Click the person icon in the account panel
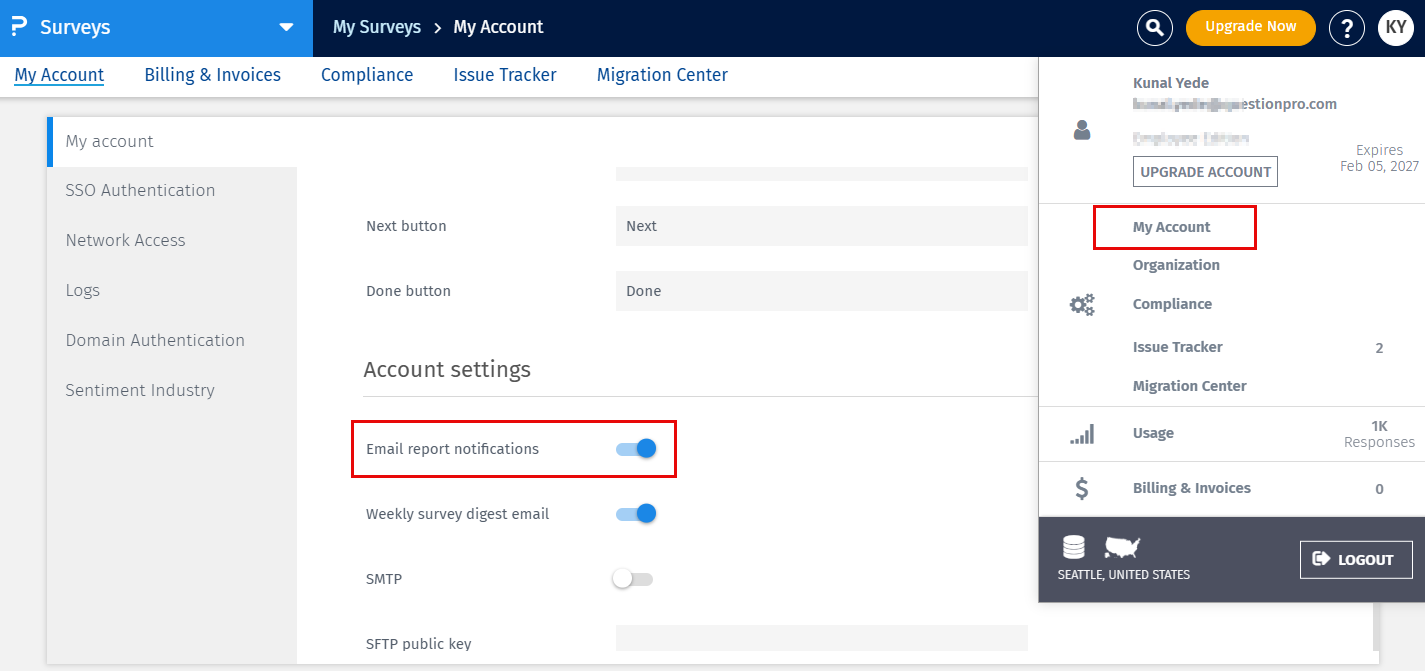The height and width of the screenshot is (671, 1425). click(1081, 128)
